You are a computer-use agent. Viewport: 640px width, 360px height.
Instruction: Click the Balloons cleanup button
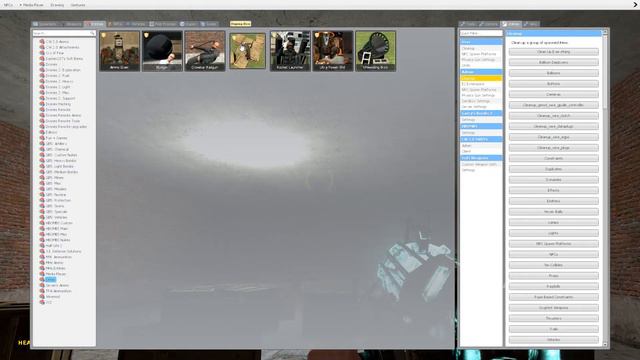coord(553,73)
